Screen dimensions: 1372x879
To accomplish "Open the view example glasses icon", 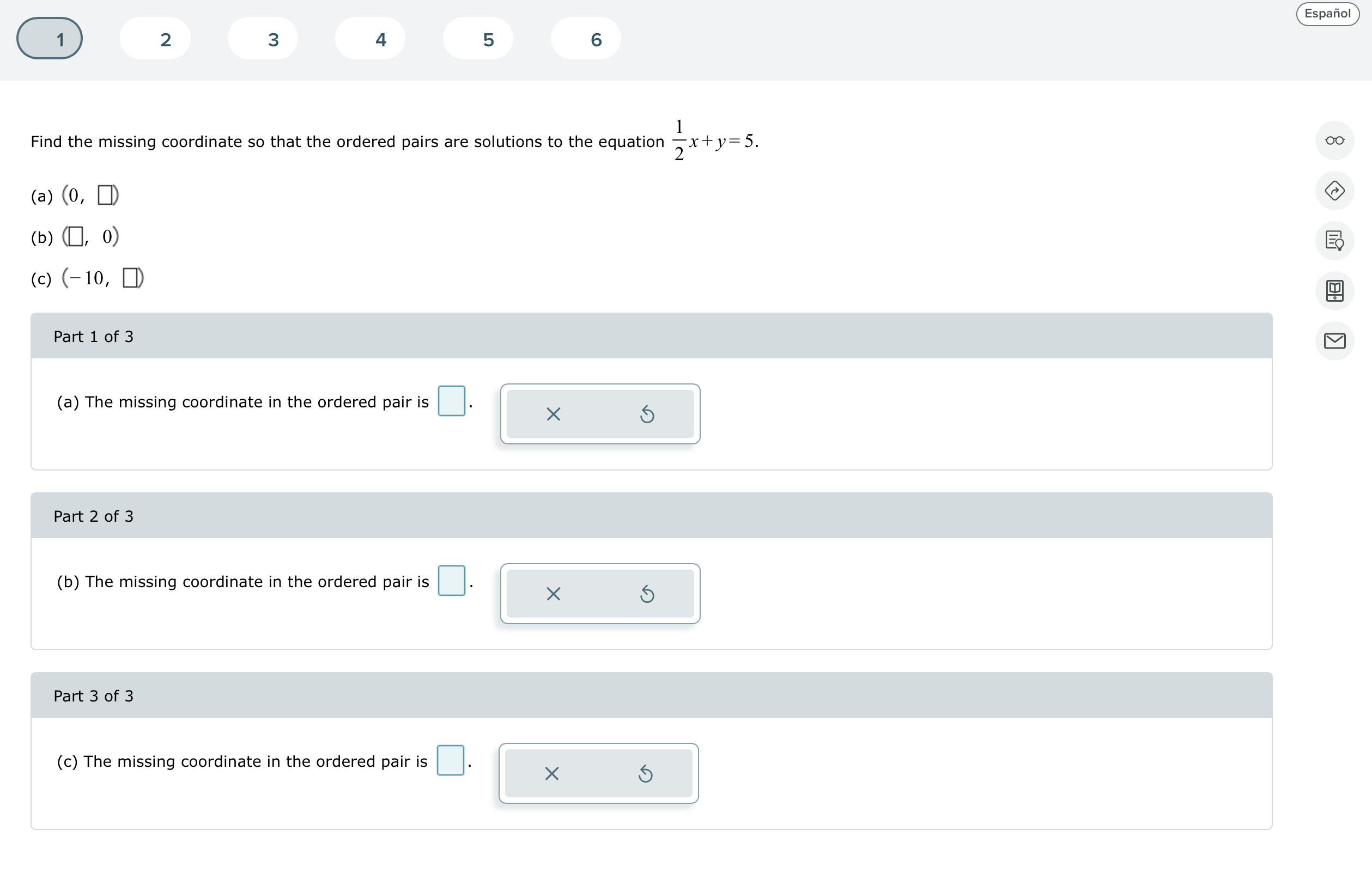I will pos(1334,140).
